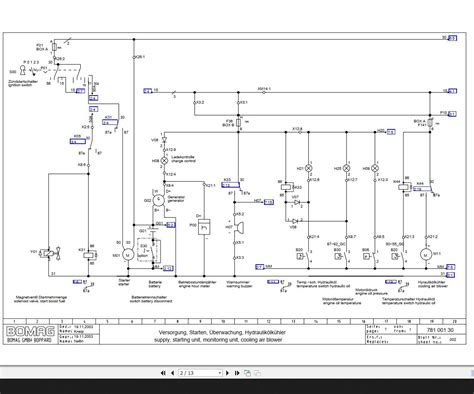Follow the line 30 cross-reference box at top right
Viewport: 474px width, 394px height.
[452, 38]
